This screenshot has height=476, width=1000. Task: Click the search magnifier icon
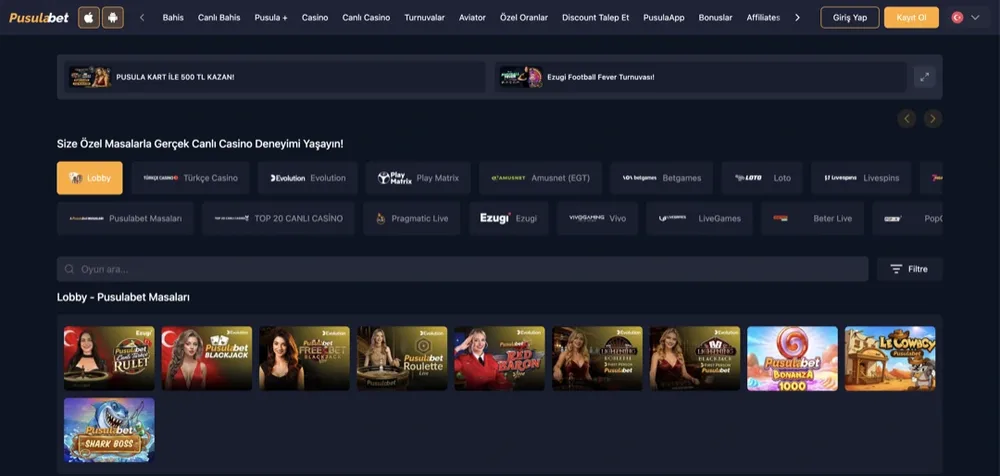pyautogui.click(x=70, y=269)
